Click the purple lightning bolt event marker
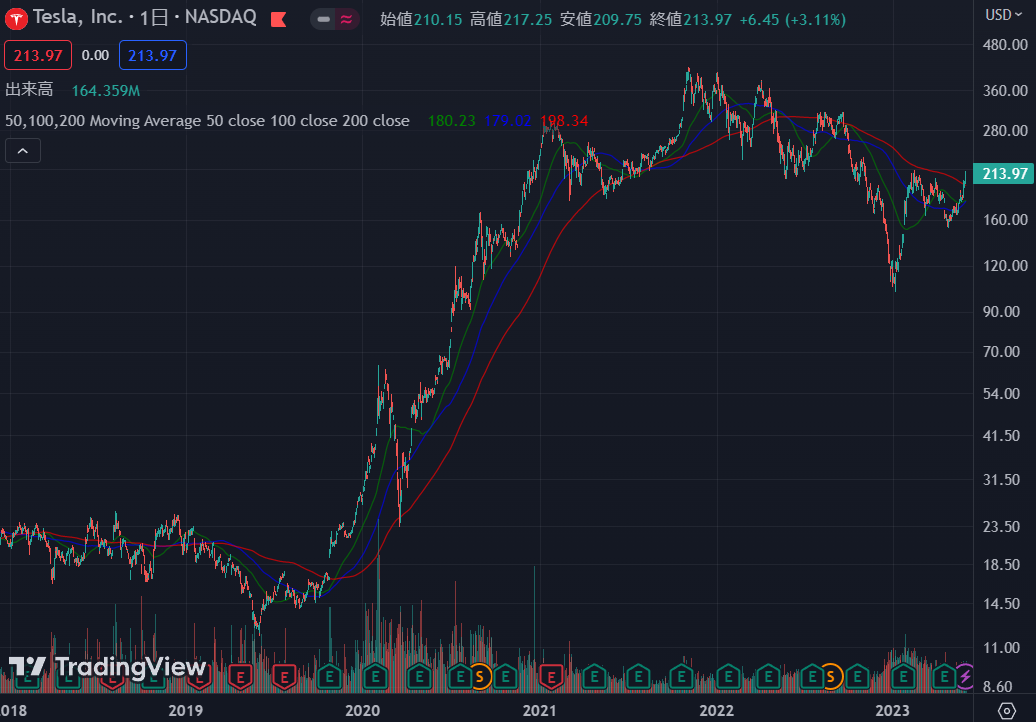Image resolution: width=1036 pixels, height=722 pixels. coord(965,676)
